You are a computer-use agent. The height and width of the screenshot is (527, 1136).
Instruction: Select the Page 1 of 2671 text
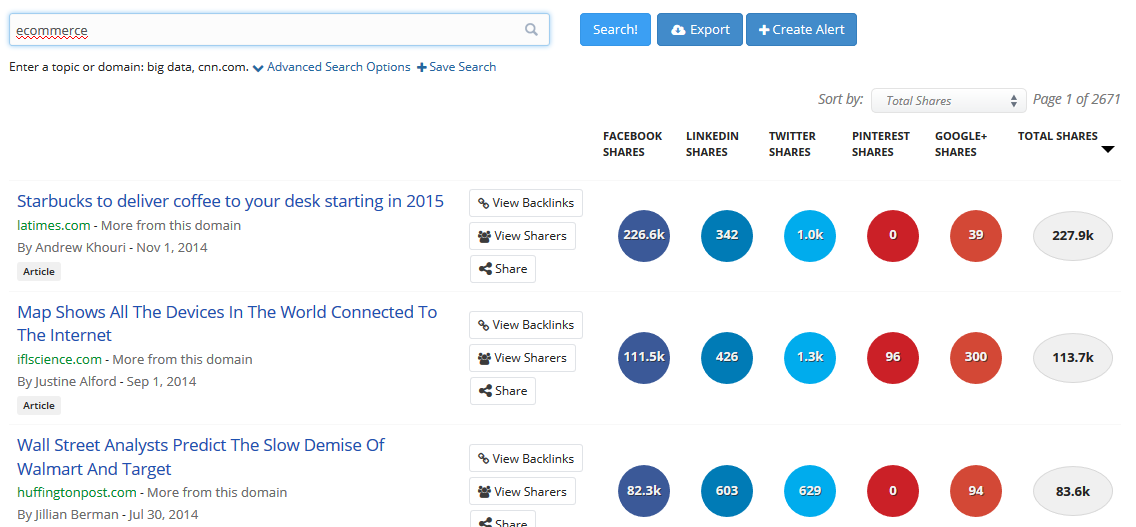click(x=1077, y=99)
